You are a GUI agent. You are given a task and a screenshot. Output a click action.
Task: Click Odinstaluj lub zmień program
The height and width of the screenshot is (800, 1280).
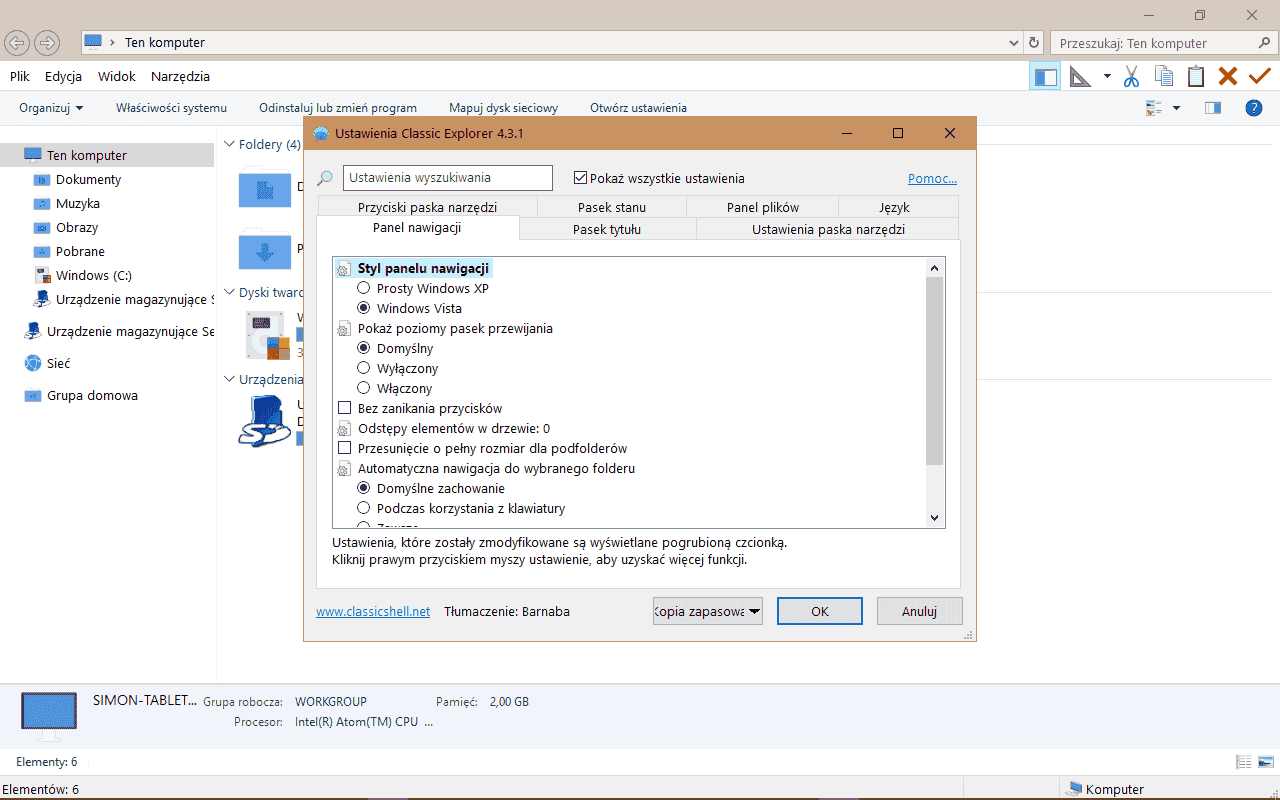pos(338,108)
